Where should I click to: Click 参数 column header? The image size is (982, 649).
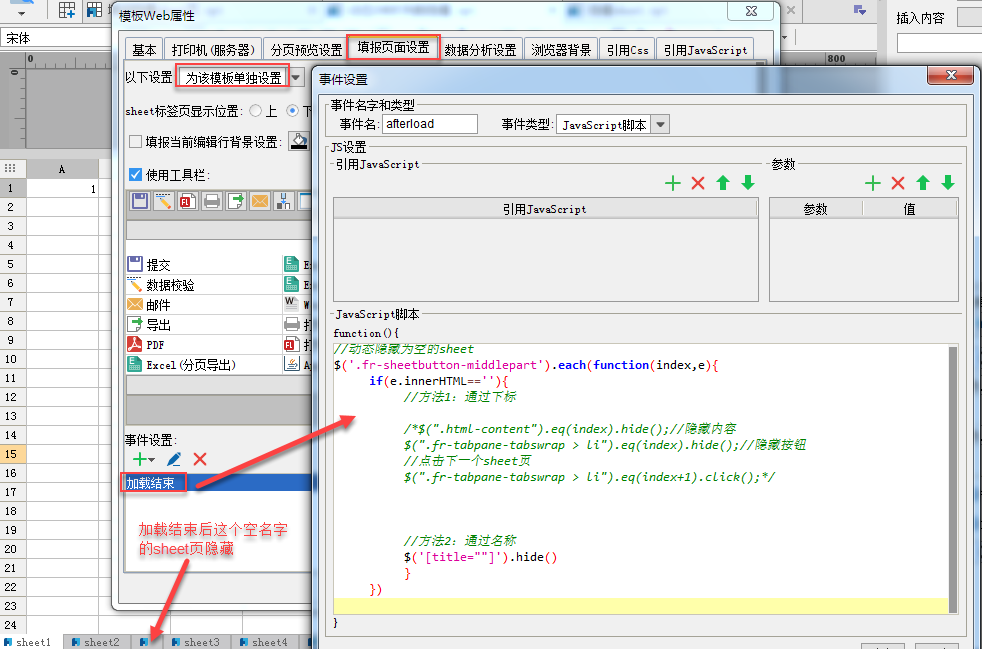815,209
